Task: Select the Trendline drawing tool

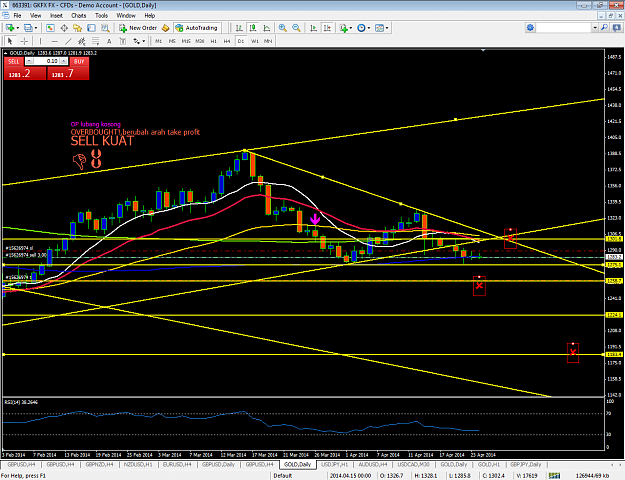Action: pyautogui.click(x=68, y=41)
